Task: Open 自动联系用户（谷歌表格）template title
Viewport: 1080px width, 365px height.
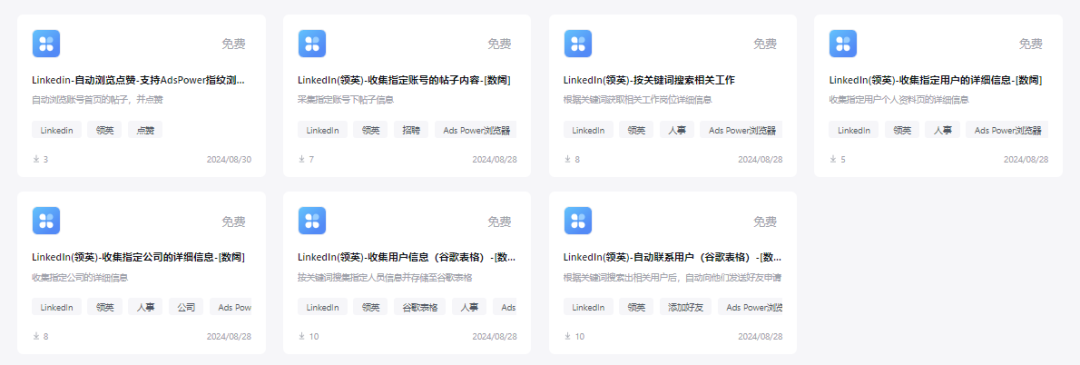Action: 672,257
